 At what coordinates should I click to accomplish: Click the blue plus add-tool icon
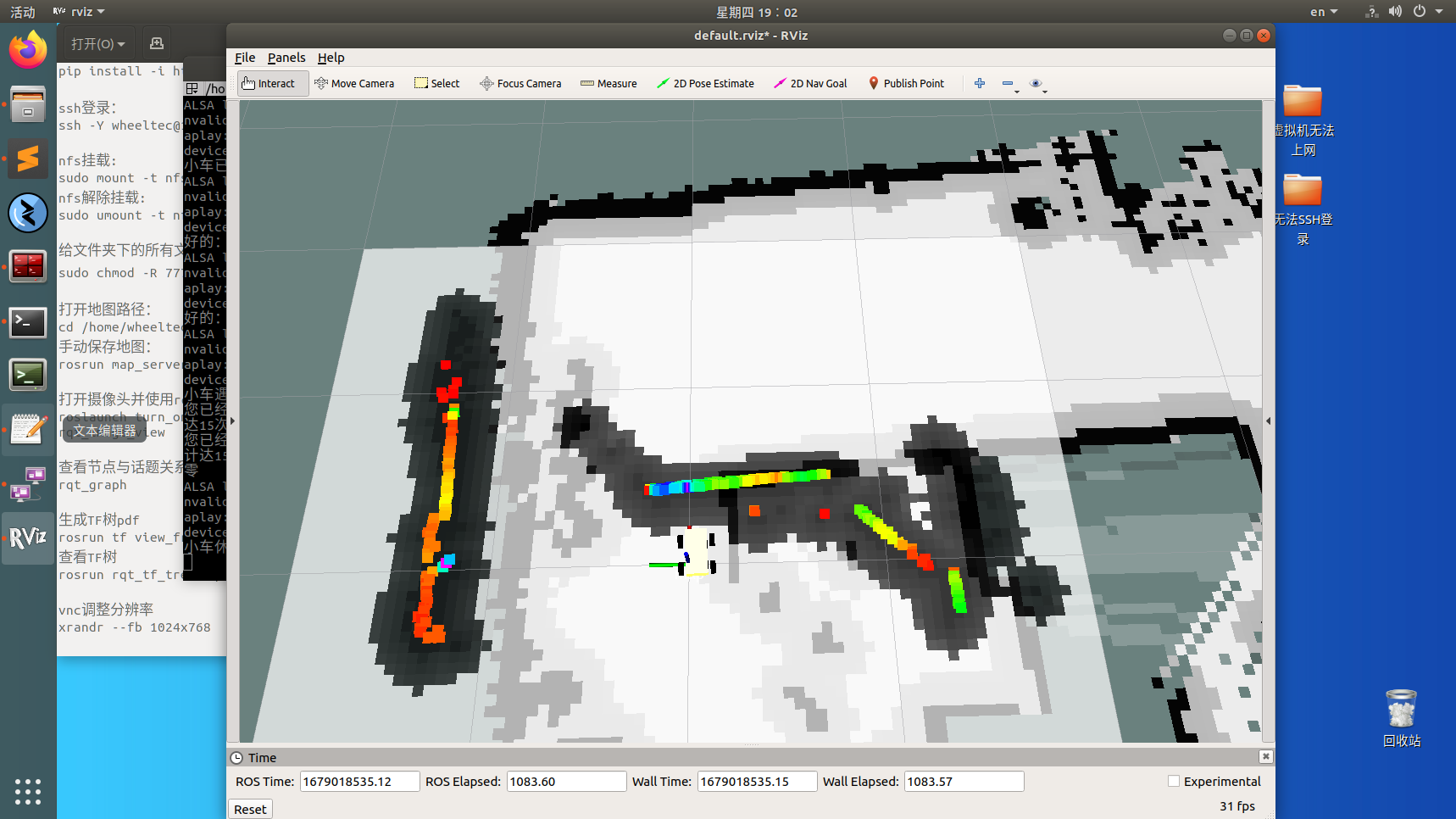pos(980,83)
